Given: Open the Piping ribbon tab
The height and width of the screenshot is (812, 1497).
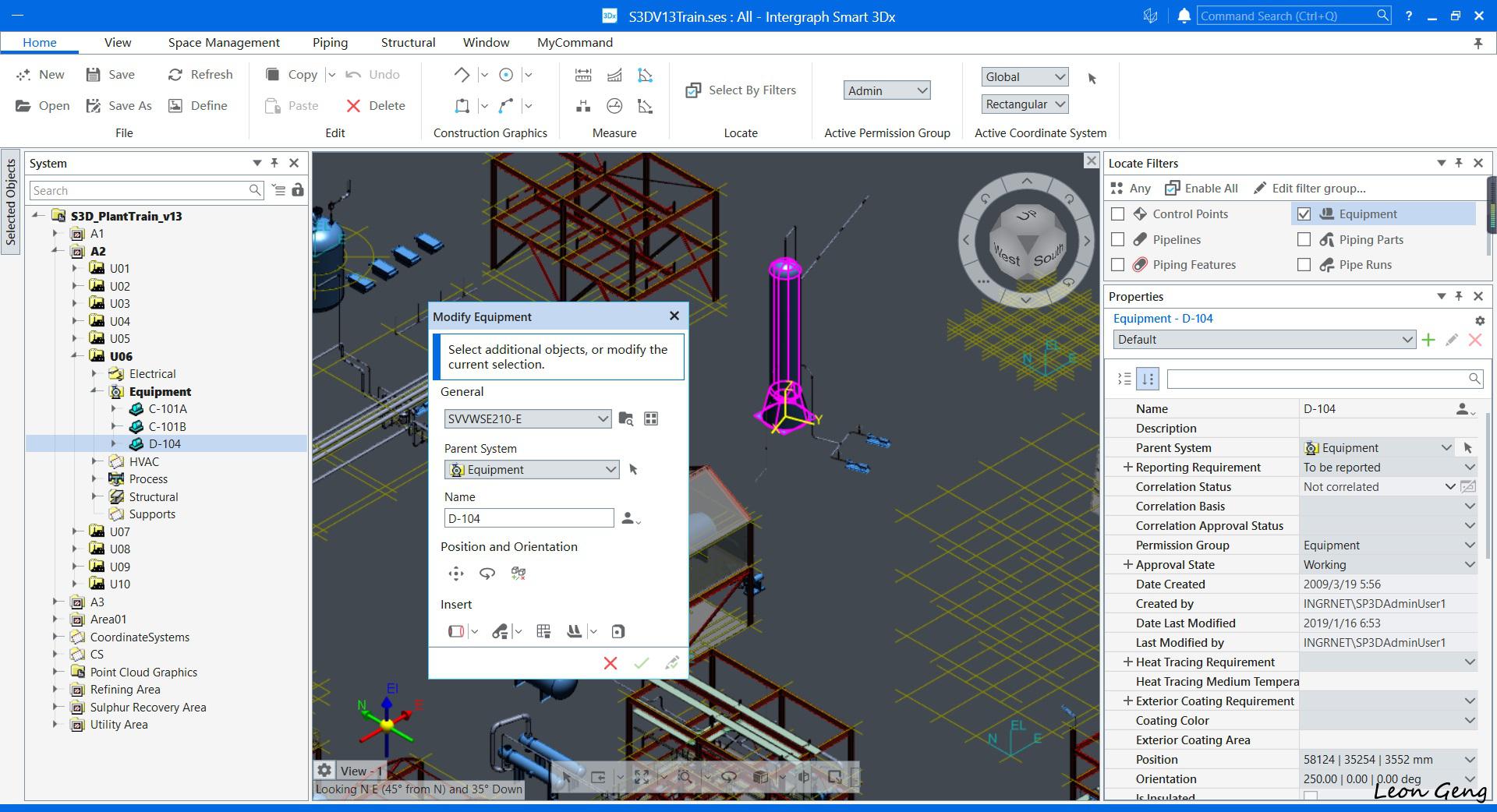Looking at the screenshot, I should (330, 43).
